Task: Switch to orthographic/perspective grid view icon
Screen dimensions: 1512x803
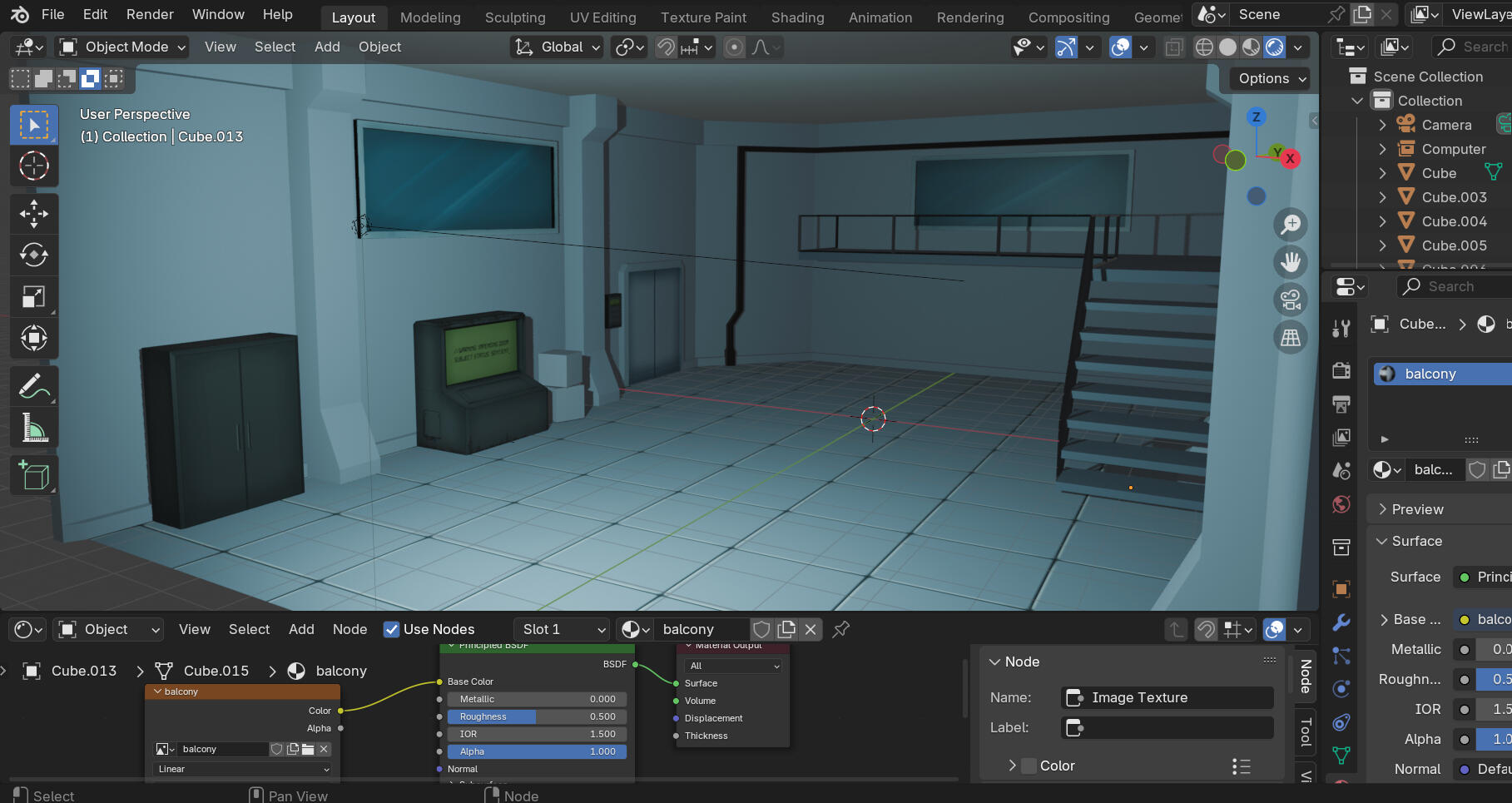Action: (x=1291, y=338)
